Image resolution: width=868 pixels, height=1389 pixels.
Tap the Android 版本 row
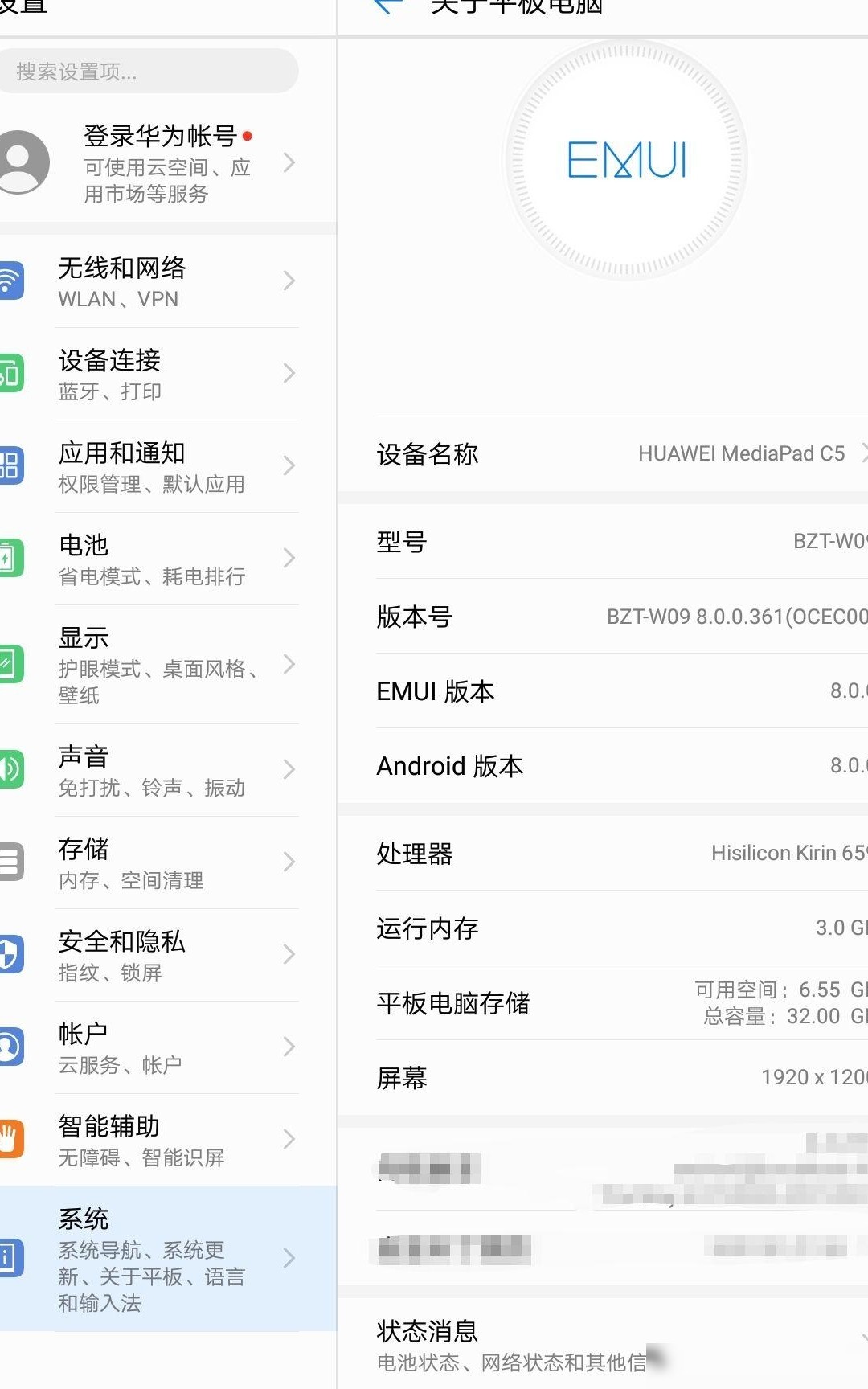click(x=603, y=765)
